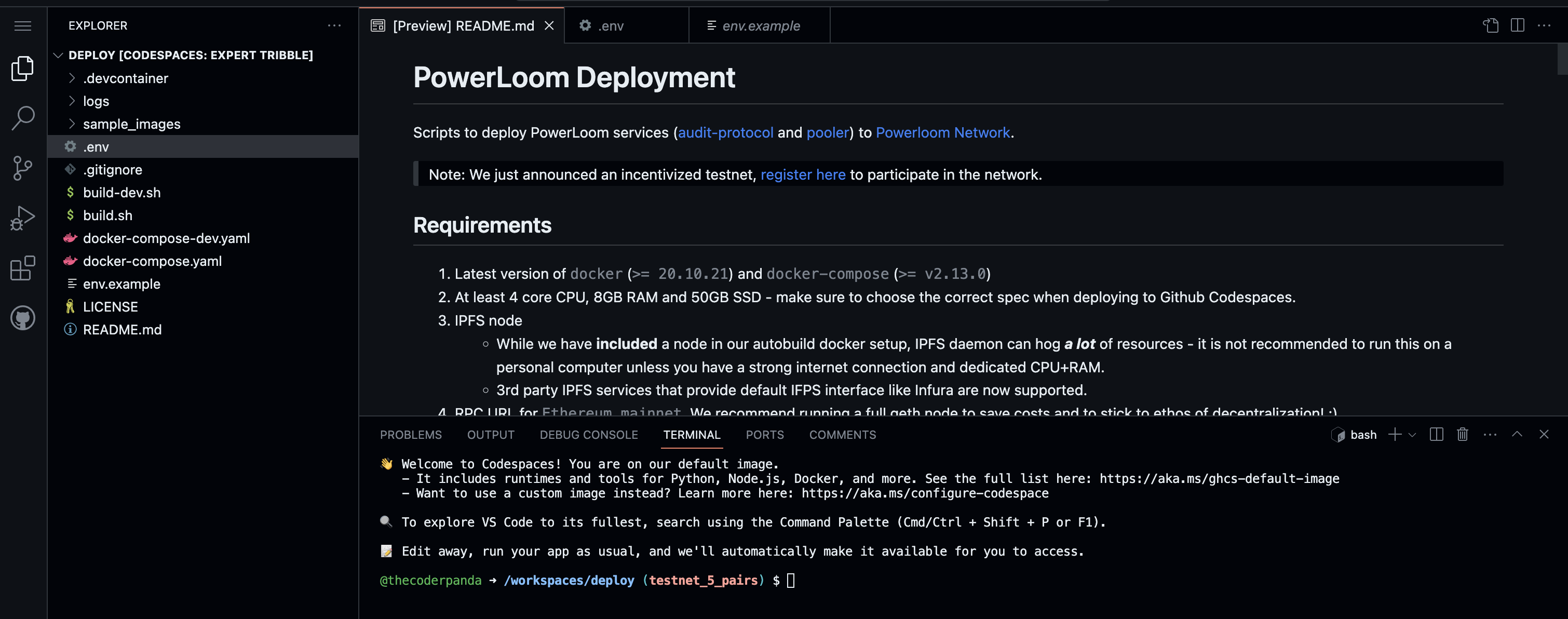Image resolution: width=1568 pixels, height=619 pixels.
Task: Open the new terminal launch profile dropdown
Action: pyautogui.click(x=1412, y=435)
